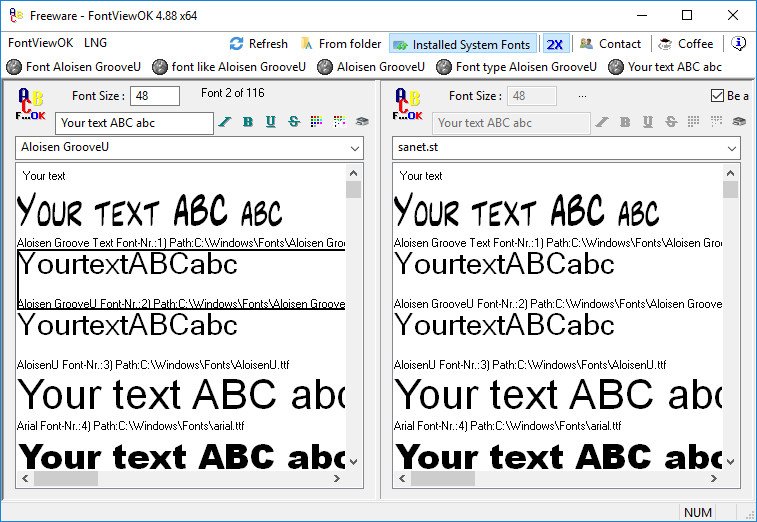Click the Your text ABC abc link
The image size is (757, 522).
(665, 67)
